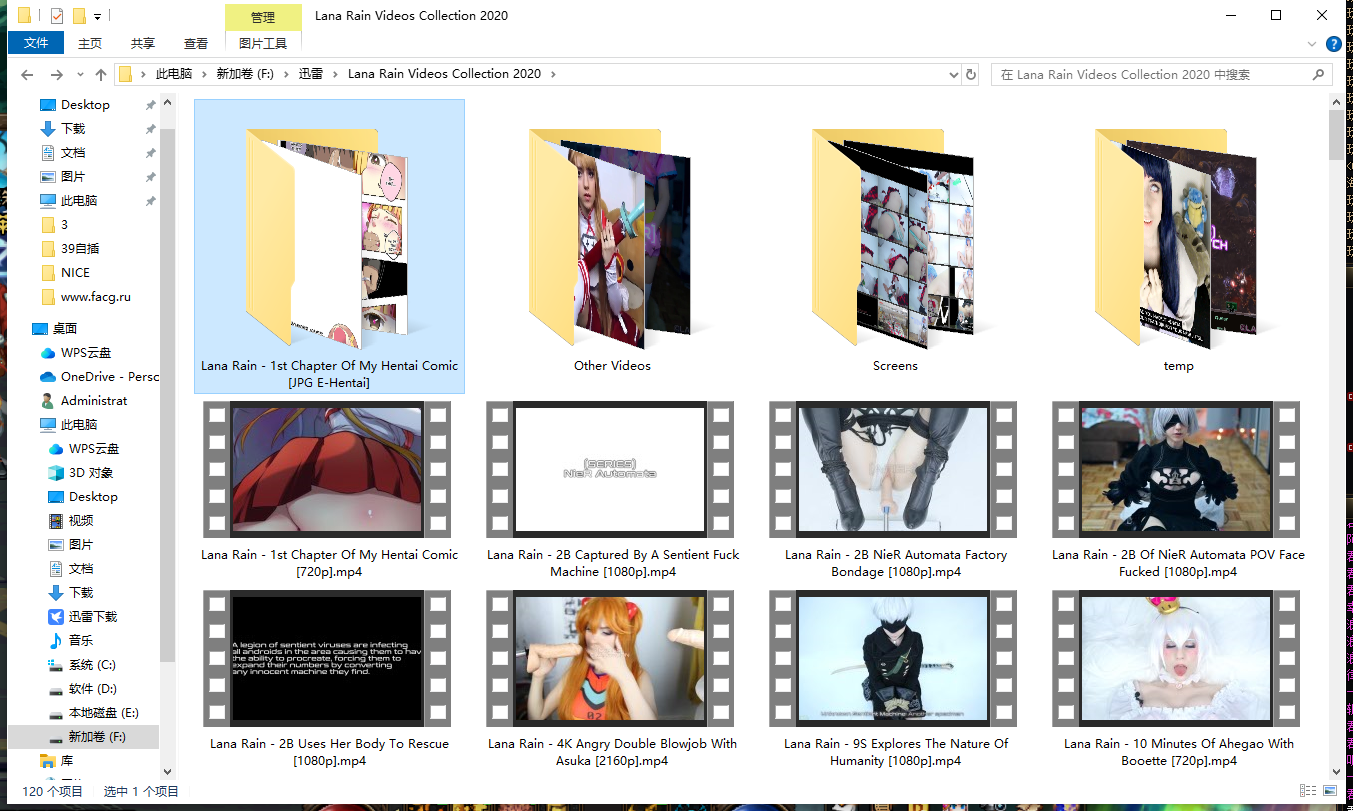Go forward using the Forward arrow
Viewport: 1353px width, 811px height.
tap(57, 74)
